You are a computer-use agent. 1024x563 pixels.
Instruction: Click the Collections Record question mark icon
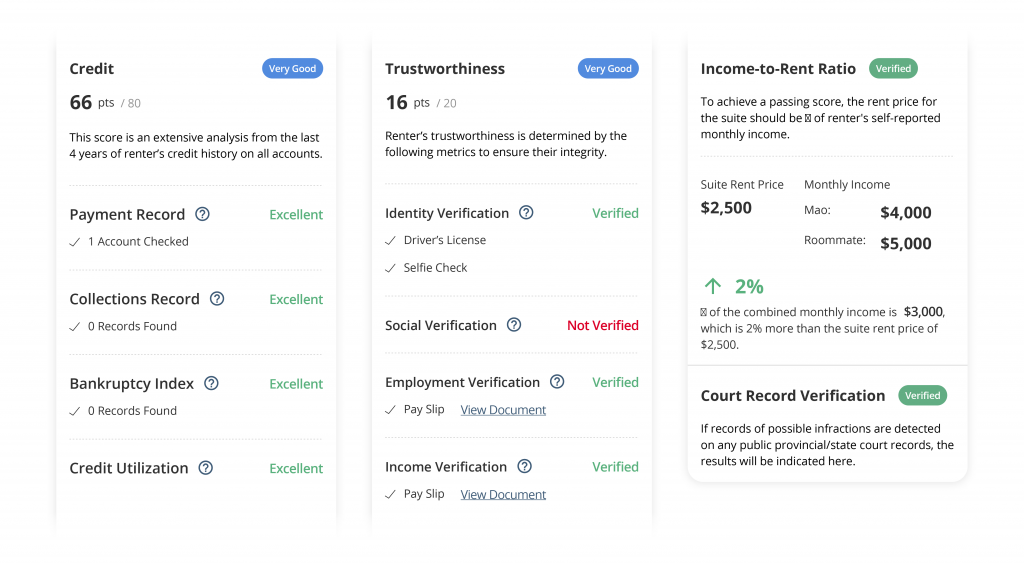coord(217,298)
